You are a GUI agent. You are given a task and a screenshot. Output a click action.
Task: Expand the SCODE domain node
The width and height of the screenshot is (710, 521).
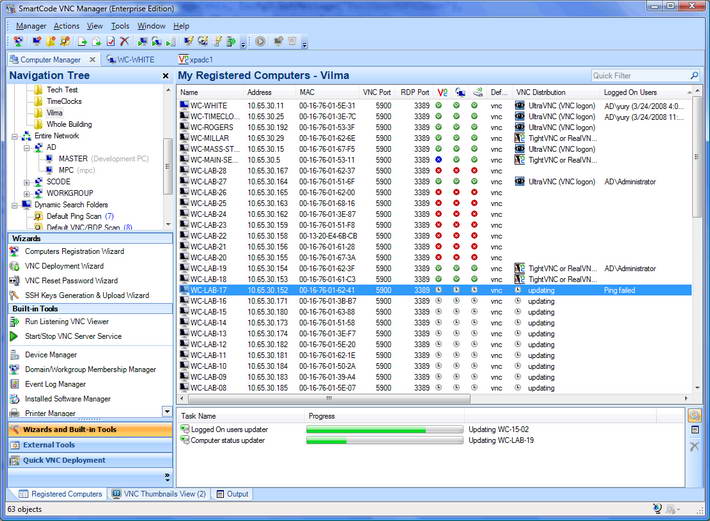28,182
